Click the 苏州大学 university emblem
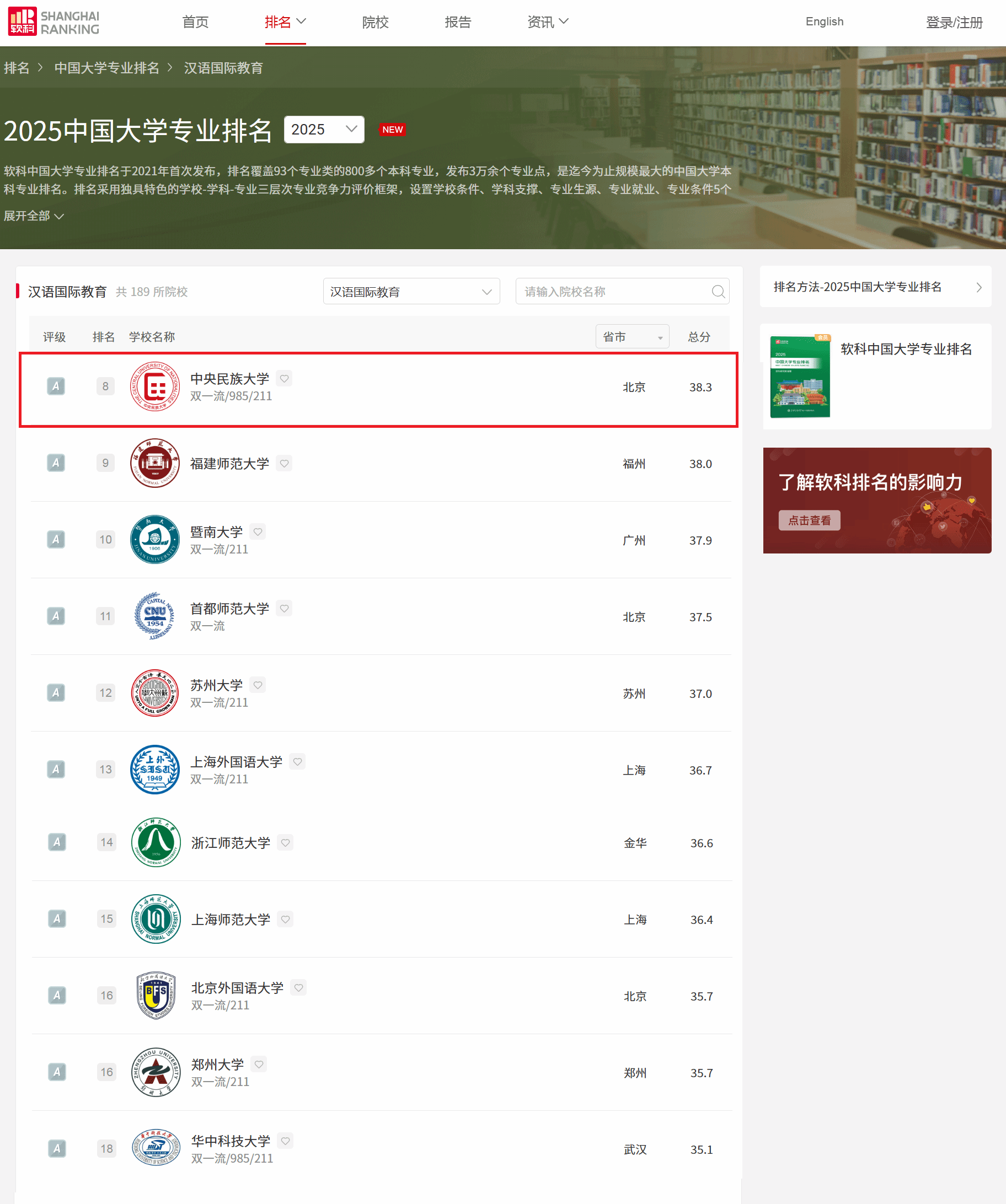1006x1204 pixels. (154, 693)
